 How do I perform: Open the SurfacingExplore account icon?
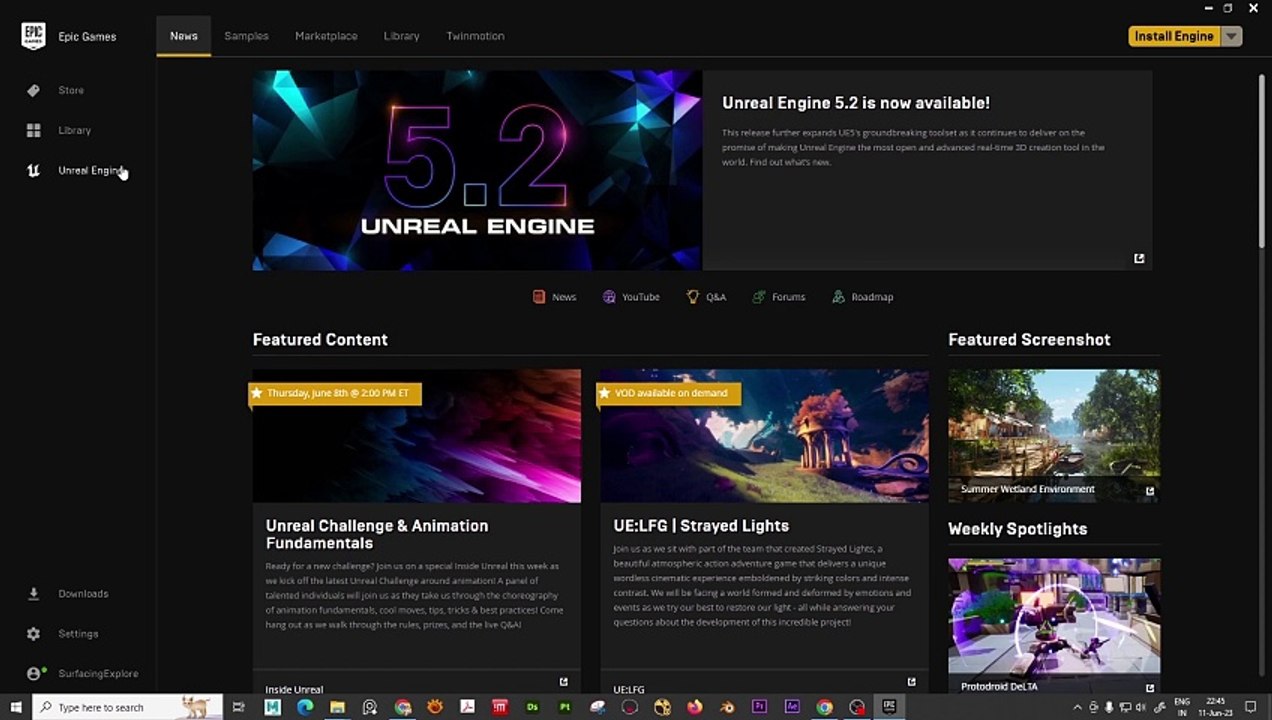tap(34, 673)
